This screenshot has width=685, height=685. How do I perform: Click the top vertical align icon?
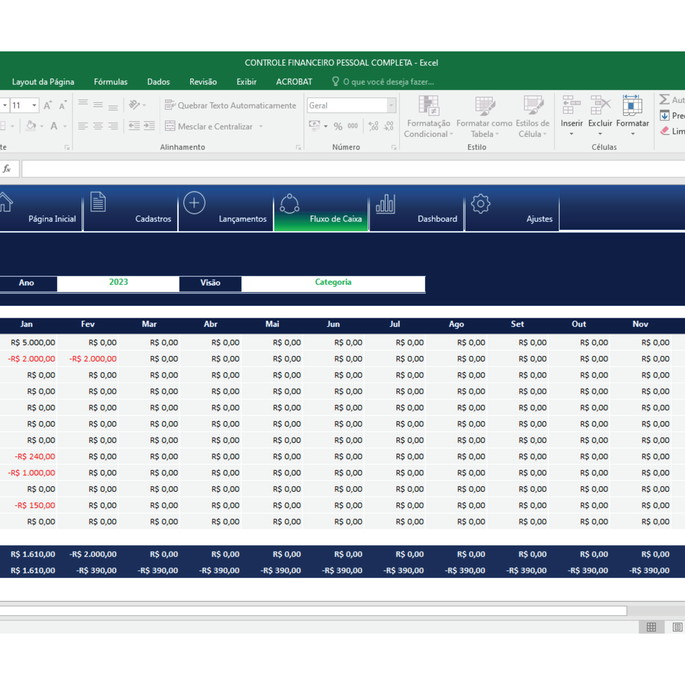[x=83, y=104]
